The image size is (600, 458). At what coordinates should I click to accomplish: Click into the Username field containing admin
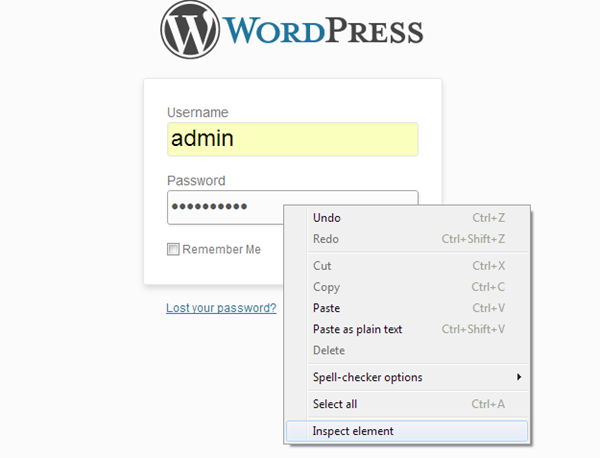[x=293, y=139]
